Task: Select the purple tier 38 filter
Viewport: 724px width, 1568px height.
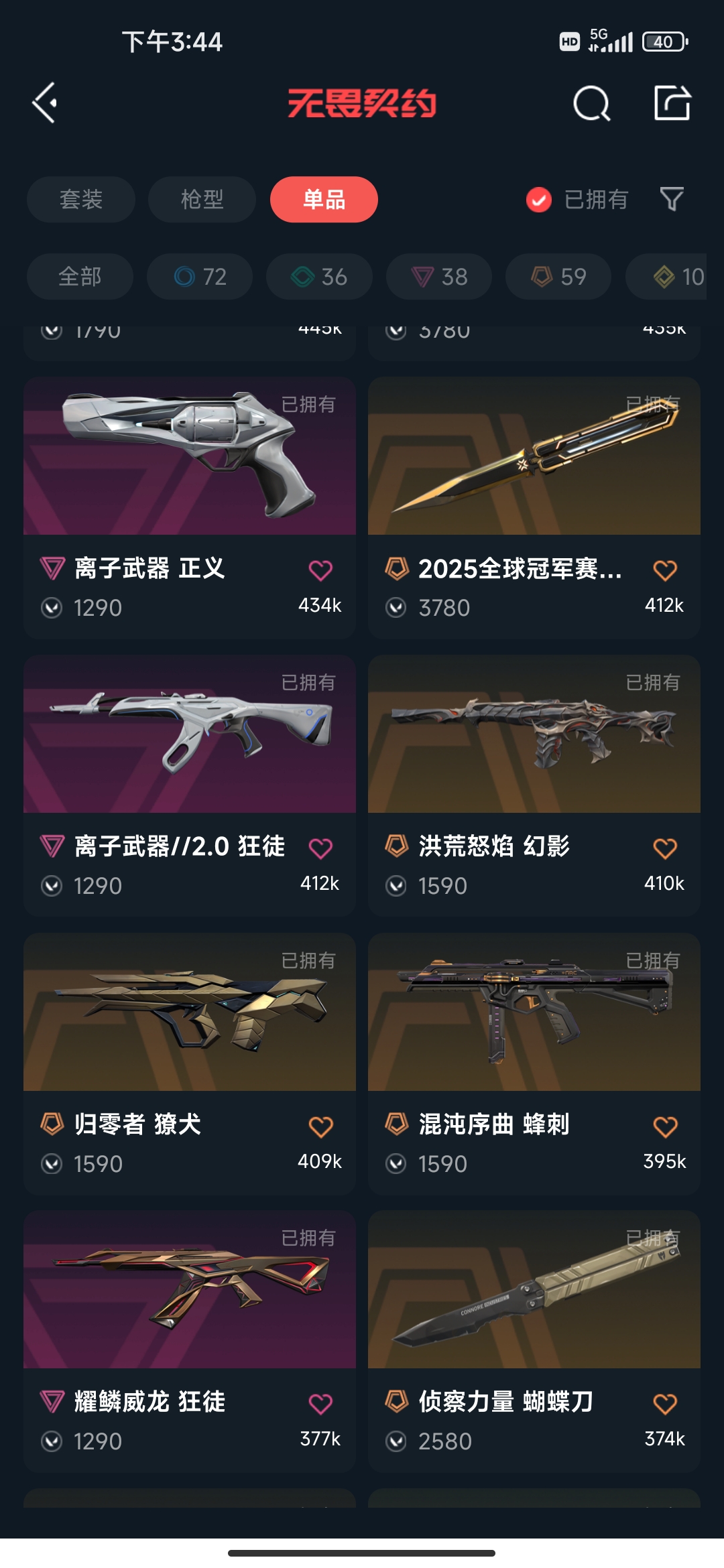Action: [x=439, y=276]
